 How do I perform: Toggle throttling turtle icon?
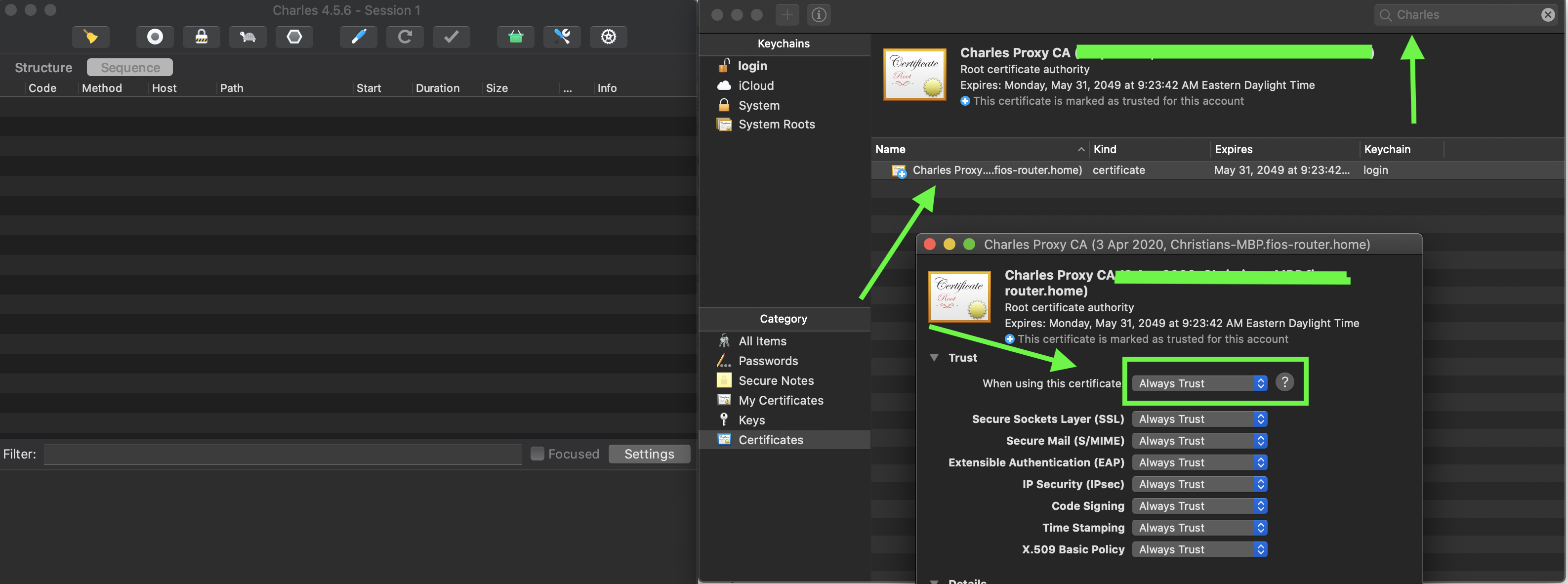click(248, 37)
